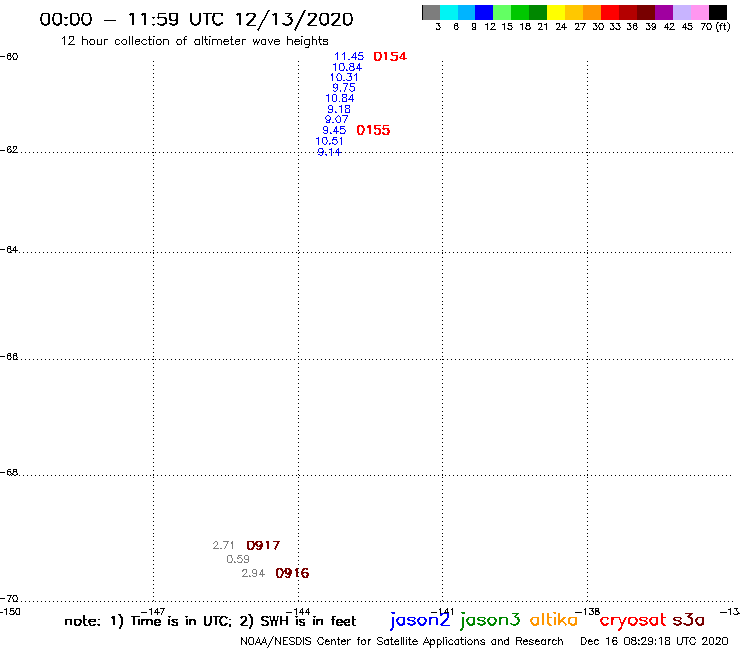
Task: Click the purple swatch in the legend
Action: 664,12
